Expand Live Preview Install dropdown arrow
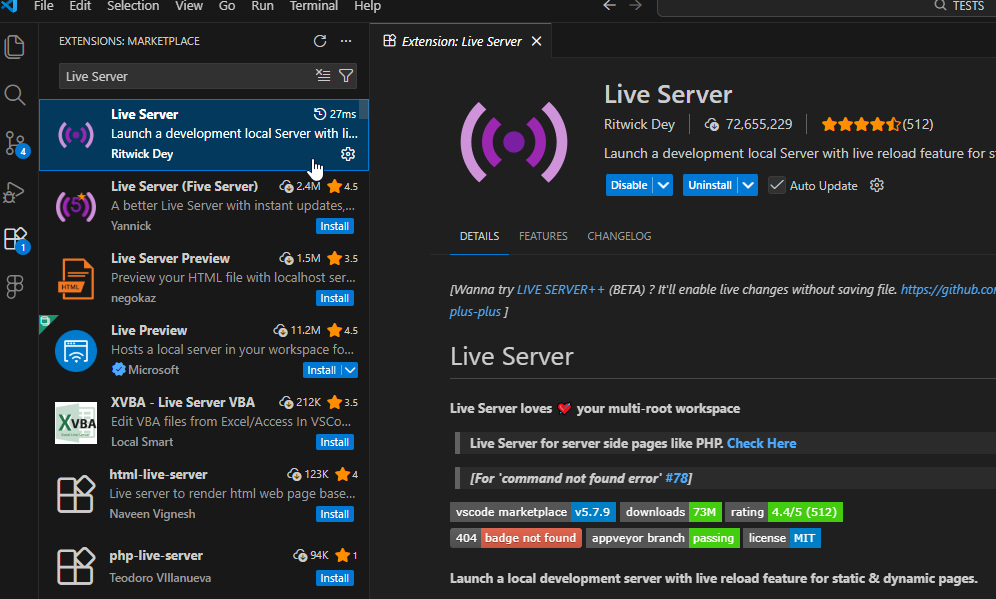The width and height of the screenshot is (996, 599). coord(349,370)
